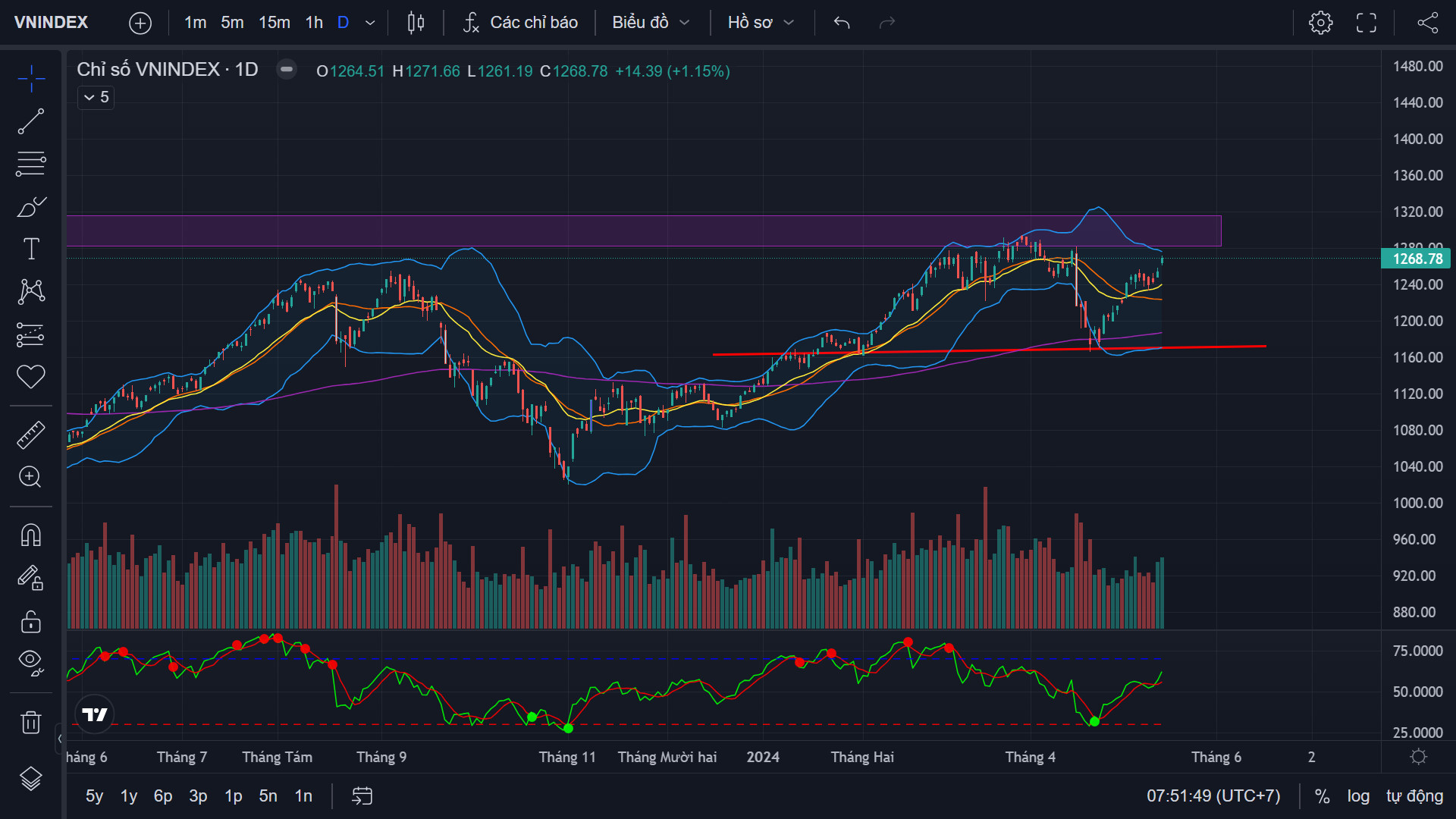Click the VNINDEX symbol search

[52, 23]
